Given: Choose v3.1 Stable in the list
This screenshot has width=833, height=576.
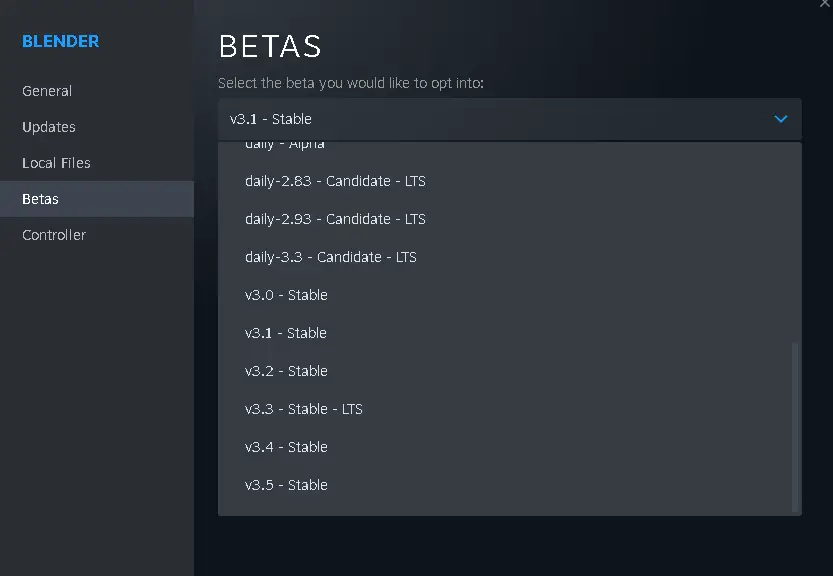Looking at the screenshot, I should point(509,333).
